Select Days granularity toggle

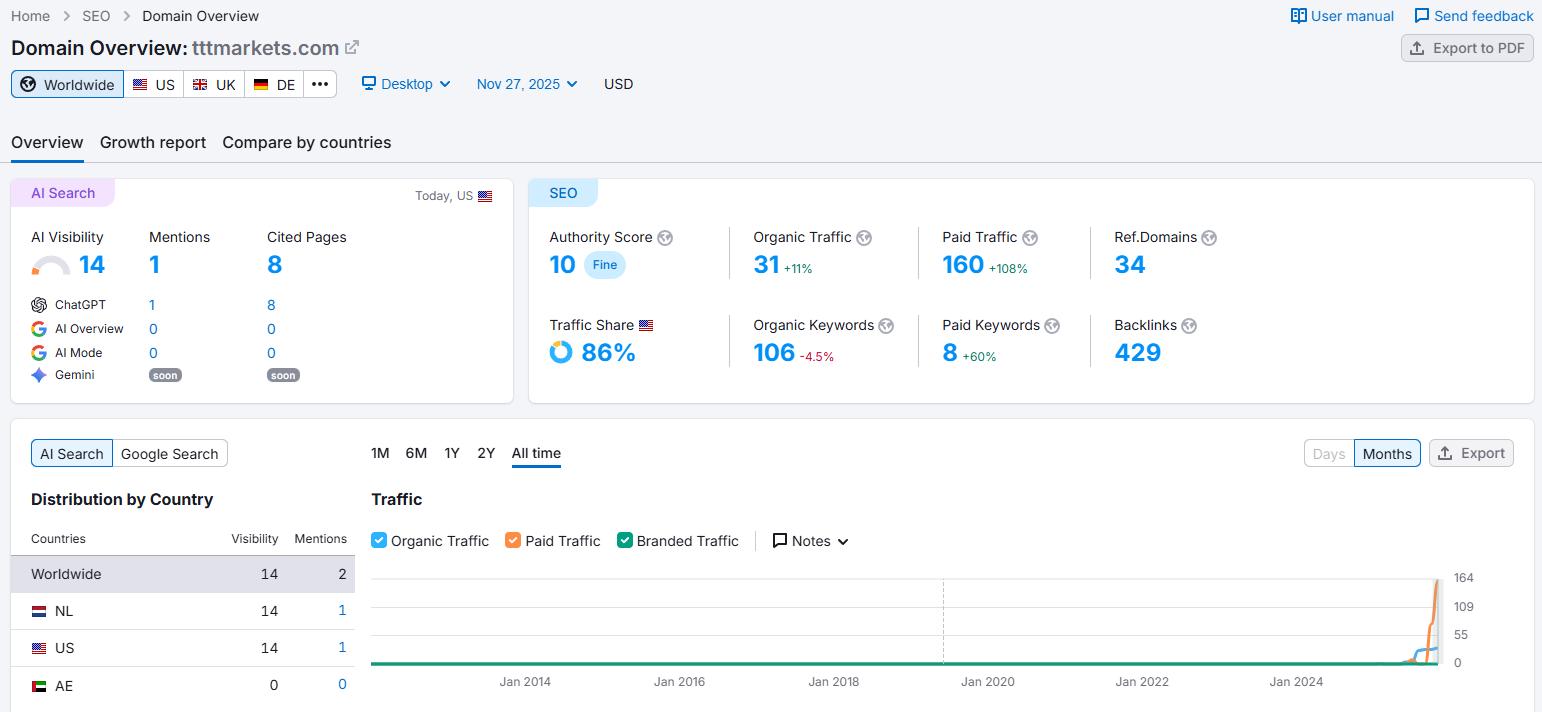[x=1329, y=453]
